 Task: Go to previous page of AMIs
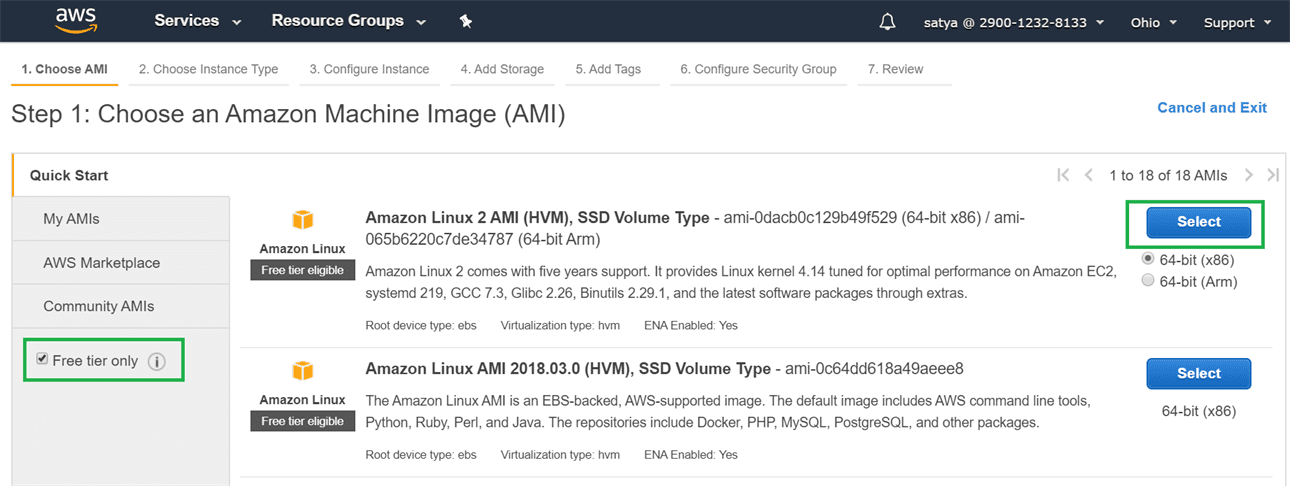point(1088,175)
